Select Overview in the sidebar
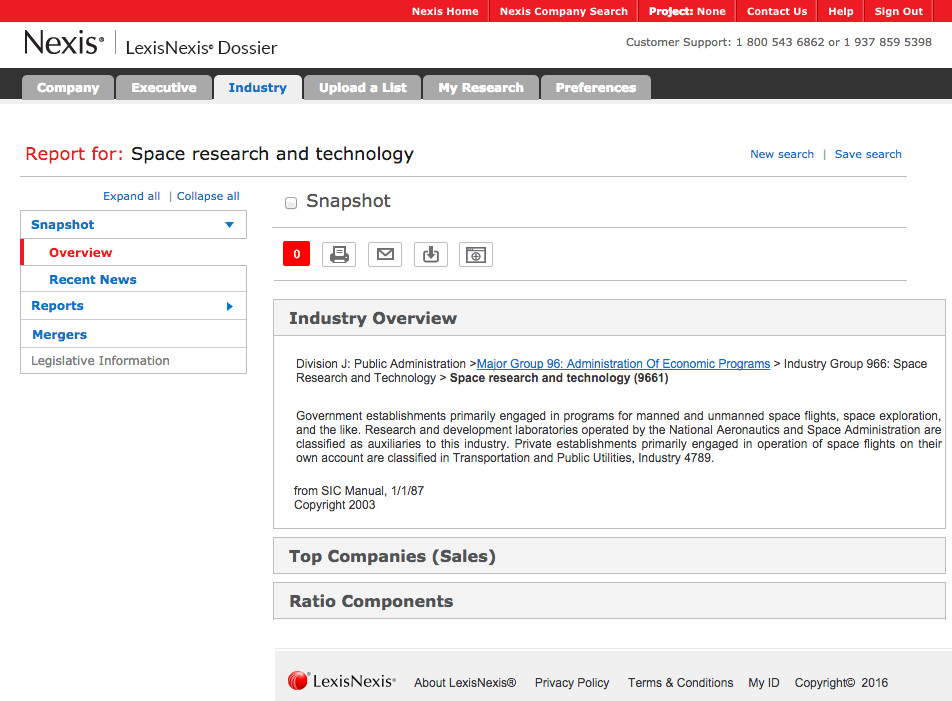The height and width of the screenshot is (701, 952). point(81,252)
